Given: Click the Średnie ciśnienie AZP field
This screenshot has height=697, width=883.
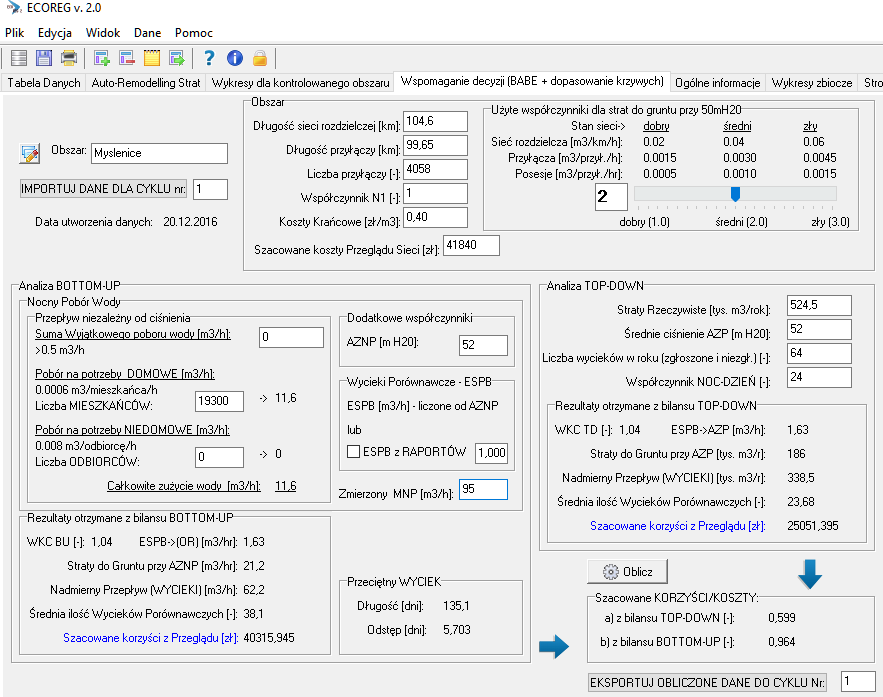Looking at the screenshot, I should click(x=819, y=329).
